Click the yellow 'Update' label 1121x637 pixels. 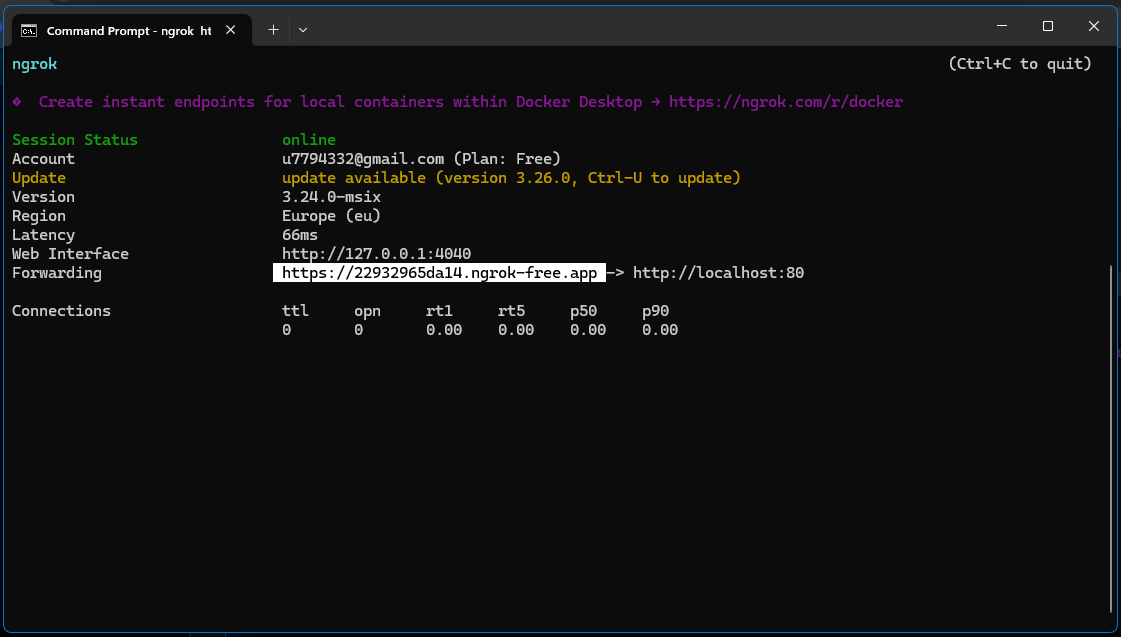(x=39, y=177)
